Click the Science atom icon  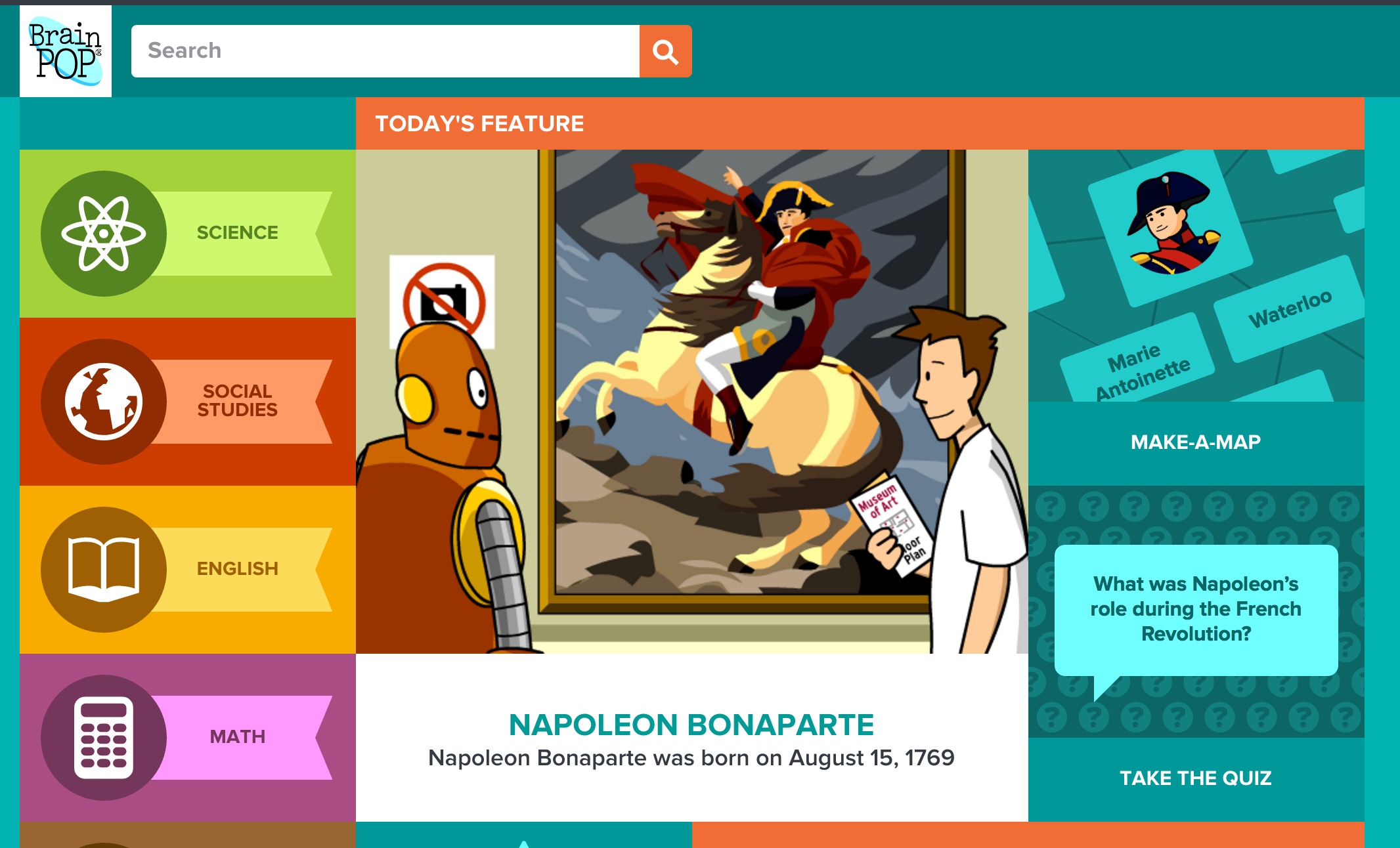(x=104, y=234)
